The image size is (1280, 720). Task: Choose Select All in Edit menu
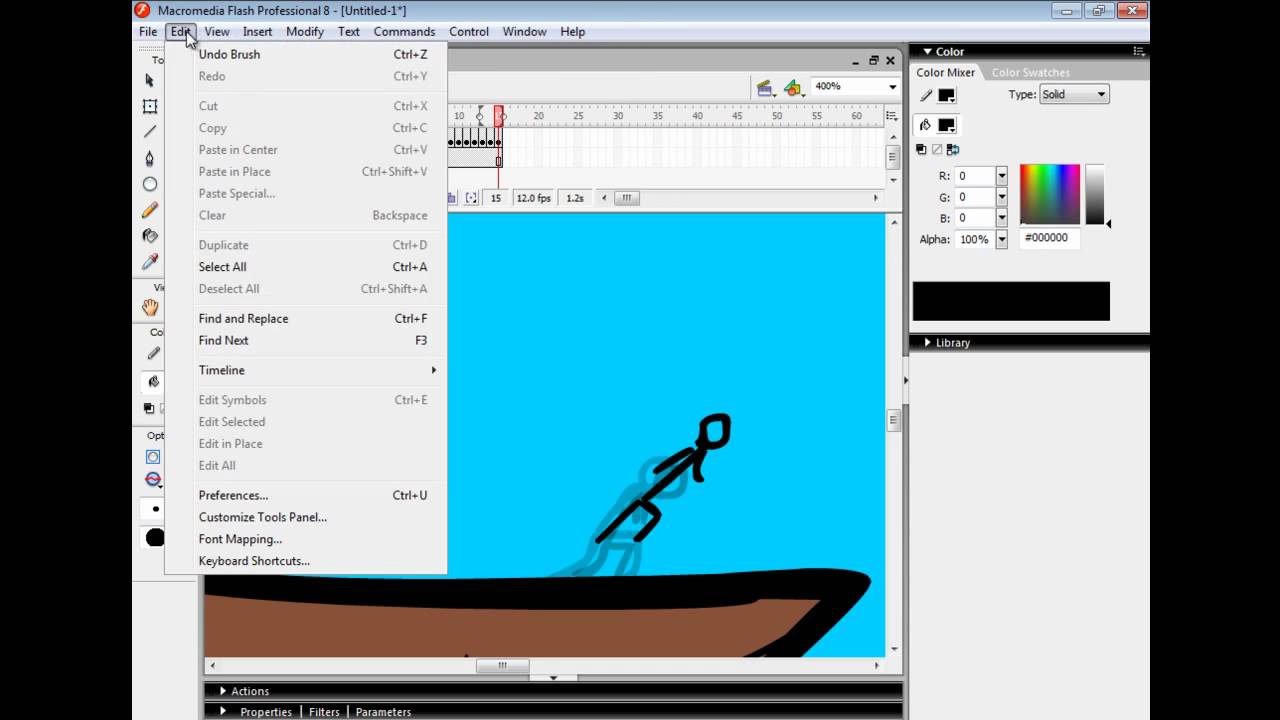coord(307,267)
